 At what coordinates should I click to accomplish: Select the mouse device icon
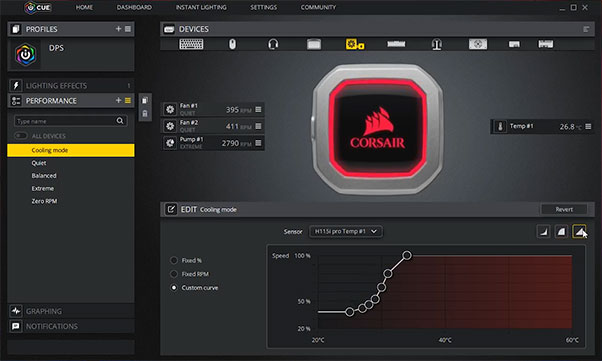pos(232,44)
